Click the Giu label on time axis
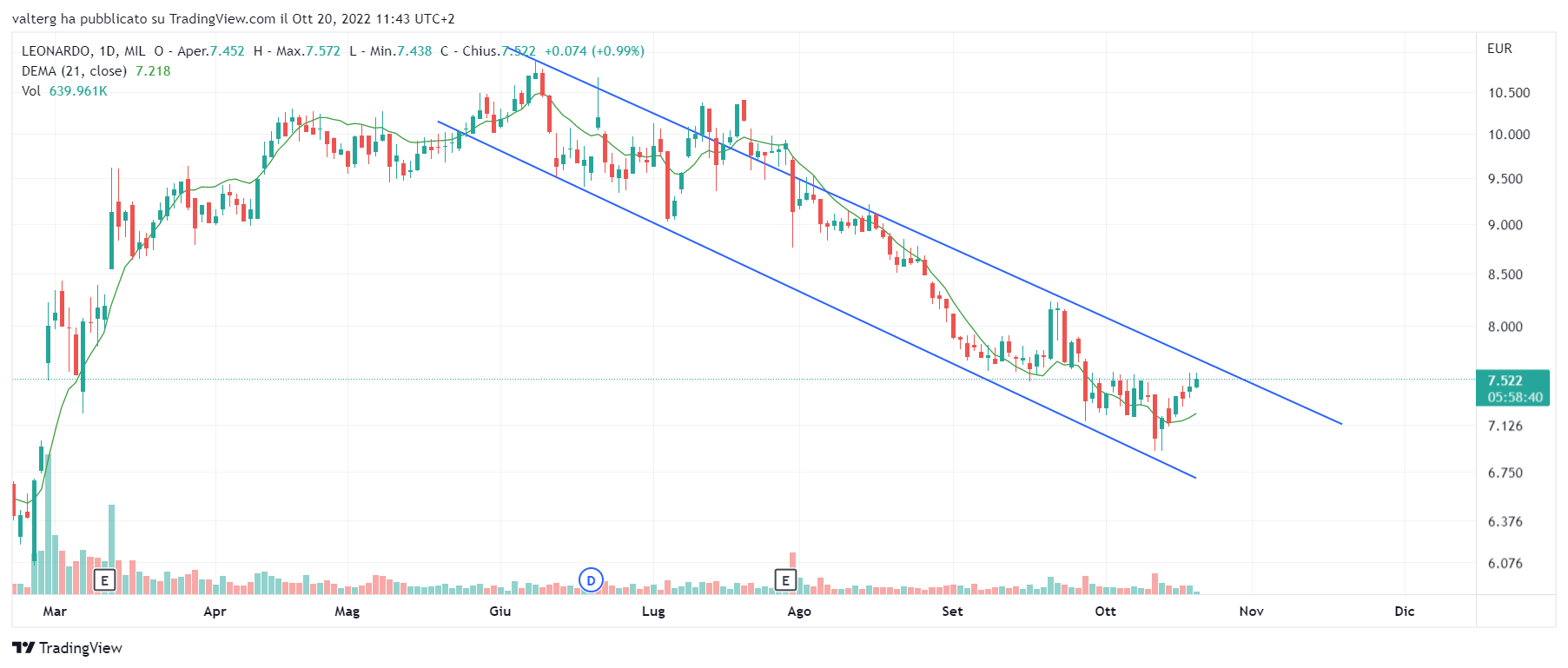Viewport: 1568px width, 668px height. [500, 612]
